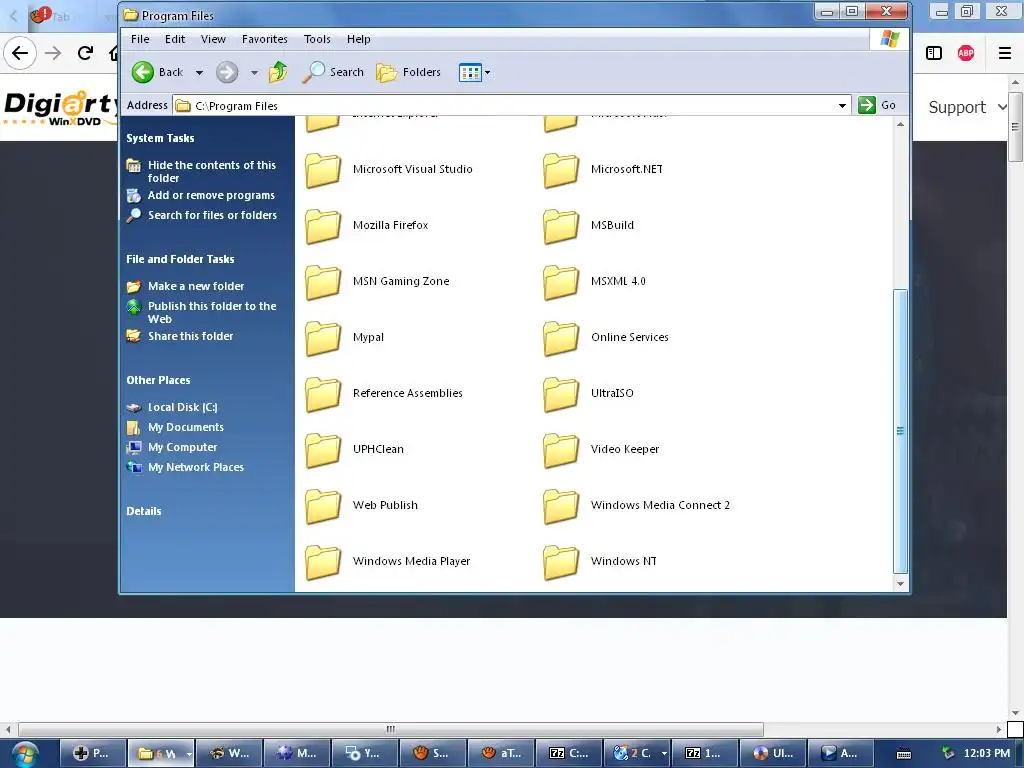The height and width of the screenshot is (768, 1024).
Task: Open the Tools menu
Action: [x=317, y=39]
